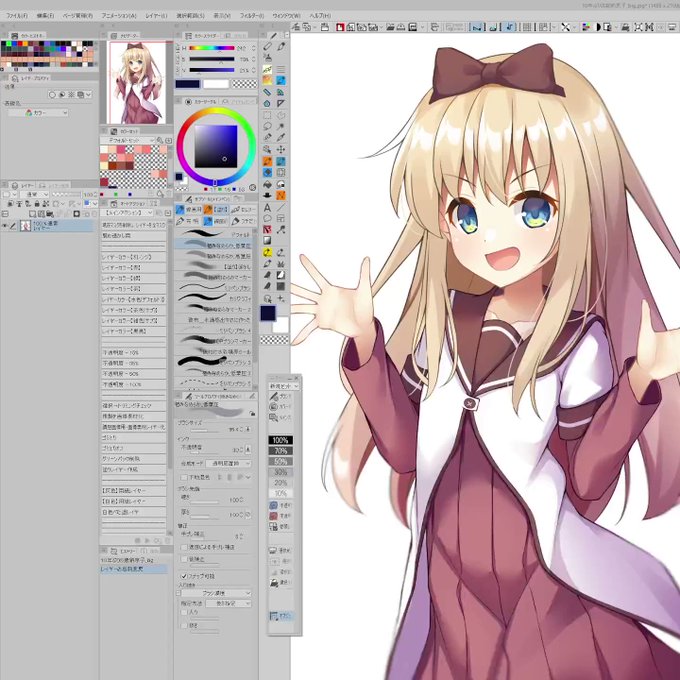
Task: Open the ヘルプ(H) menu
Action: [x=320, y=16]
